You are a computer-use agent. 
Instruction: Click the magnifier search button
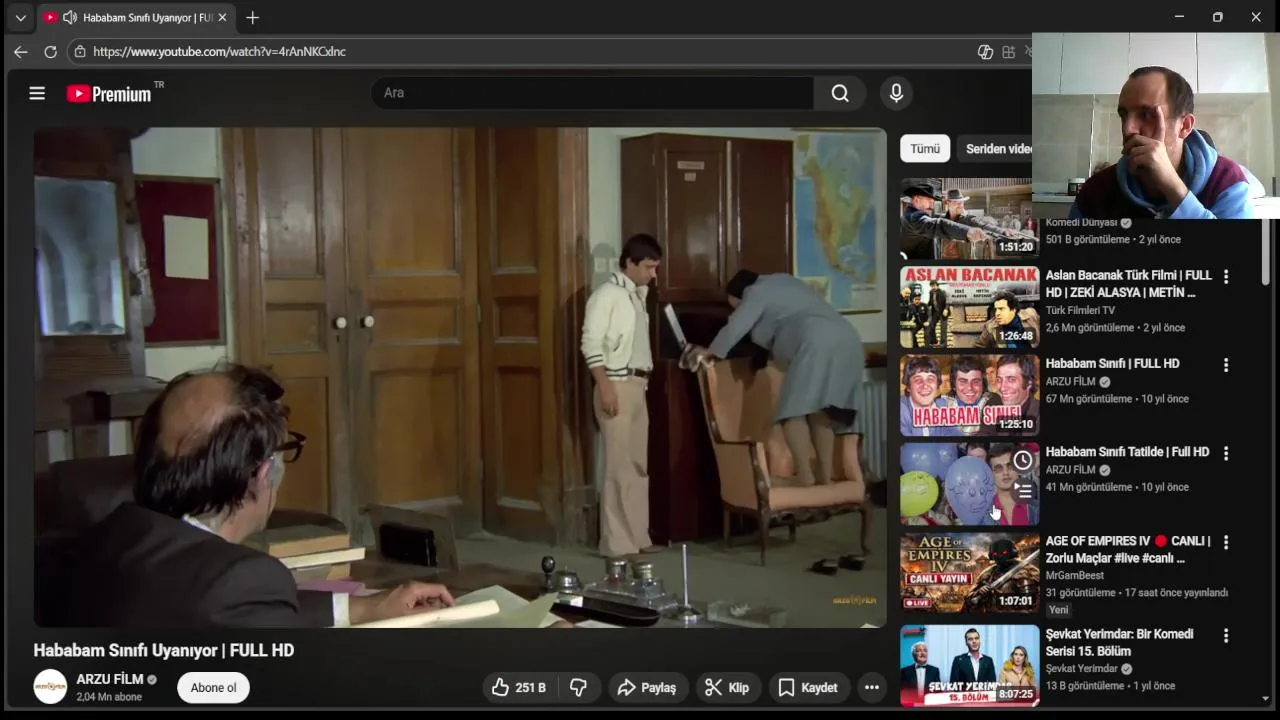pos(840,93)
